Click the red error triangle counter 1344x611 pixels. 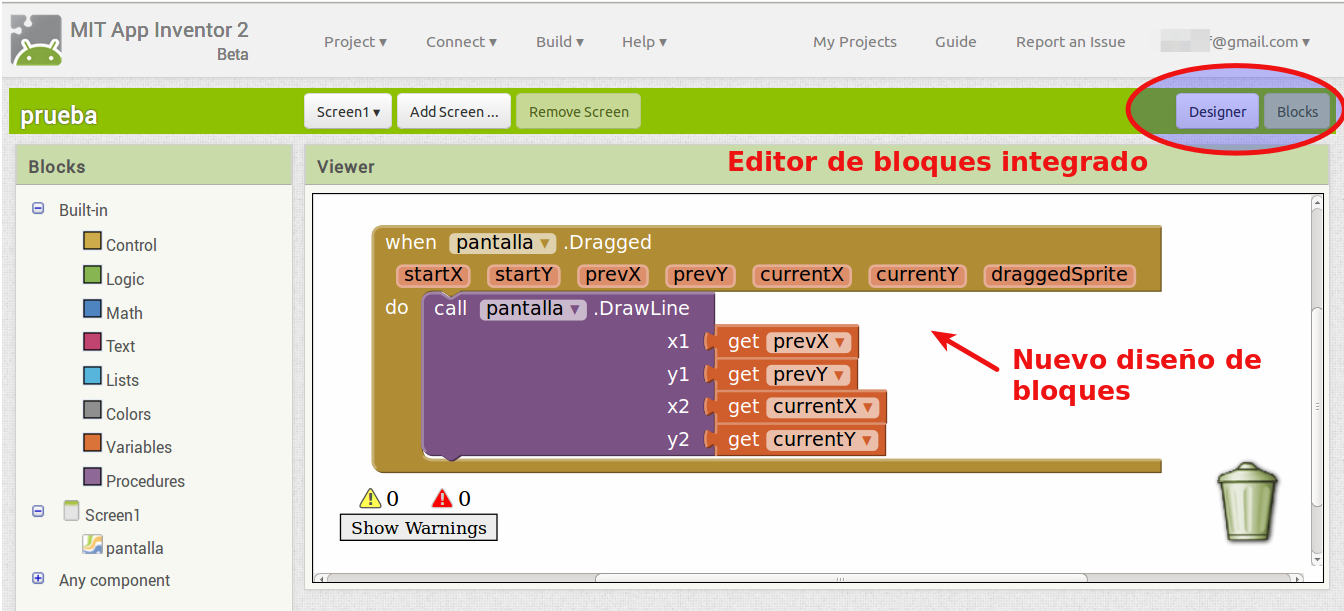point(451,498)
